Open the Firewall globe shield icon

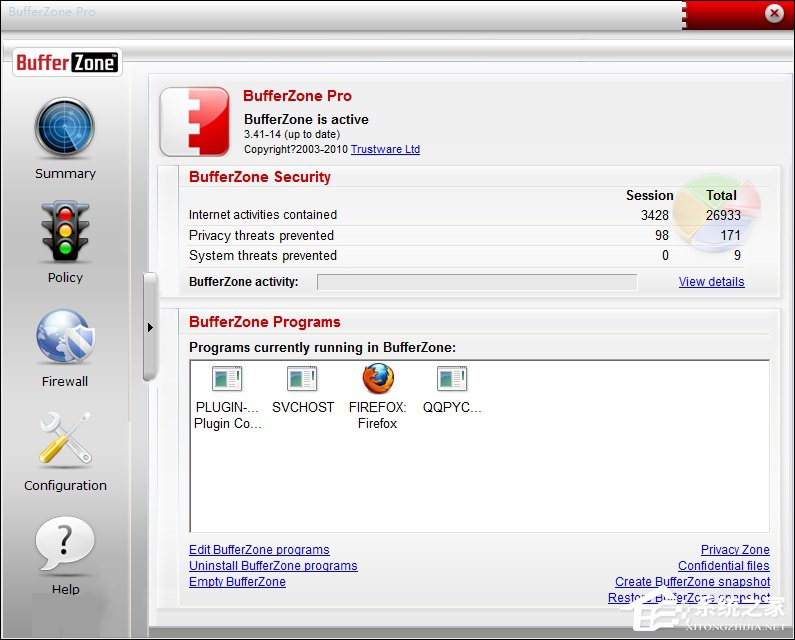tap(65, 336)
